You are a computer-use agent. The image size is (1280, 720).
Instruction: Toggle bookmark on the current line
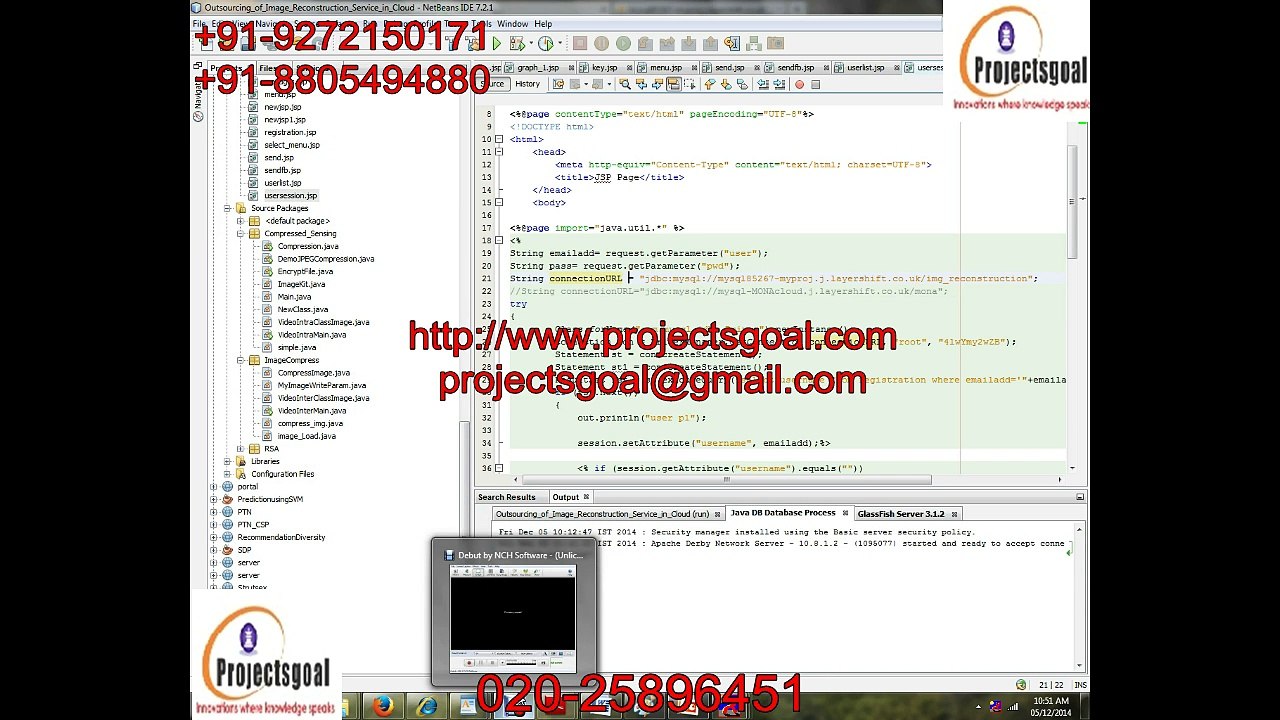pos(742,85)
